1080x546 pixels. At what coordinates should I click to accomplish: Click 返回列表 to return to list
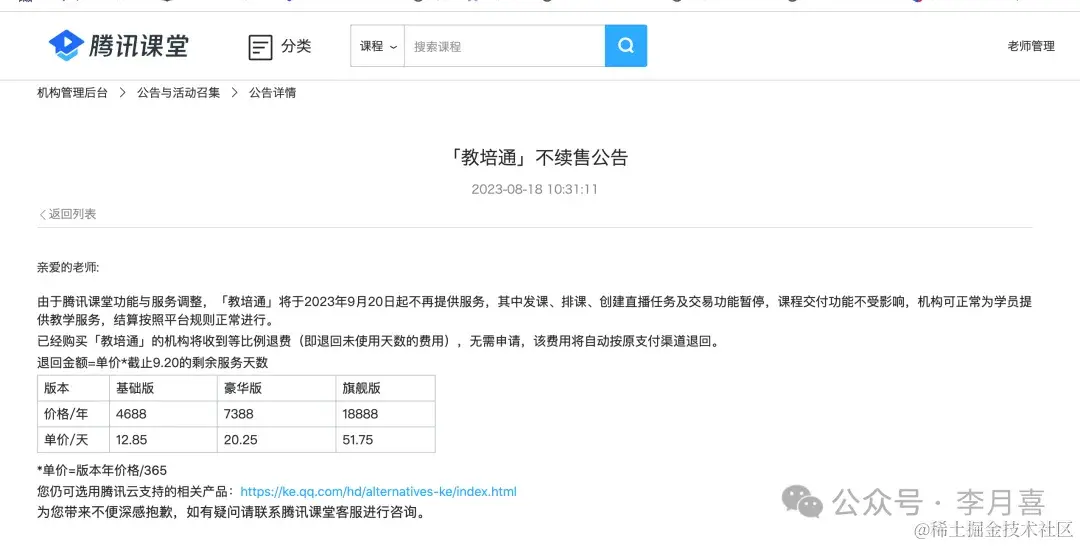[x=68, y=214]
